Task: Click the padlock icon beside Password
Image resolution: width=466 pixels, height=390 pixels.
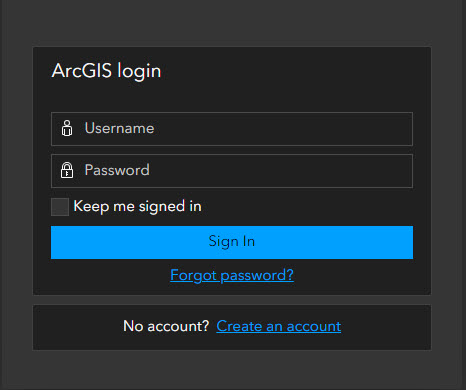Action: click(x=67, y=170)
